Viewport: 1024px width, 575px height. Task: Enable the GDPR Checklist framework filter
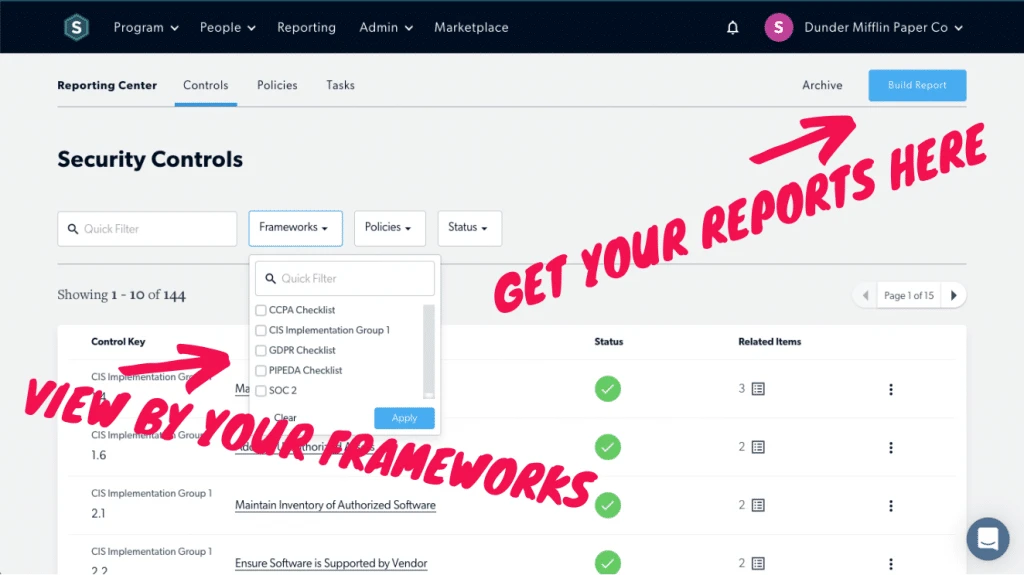(x=261, y=350)
